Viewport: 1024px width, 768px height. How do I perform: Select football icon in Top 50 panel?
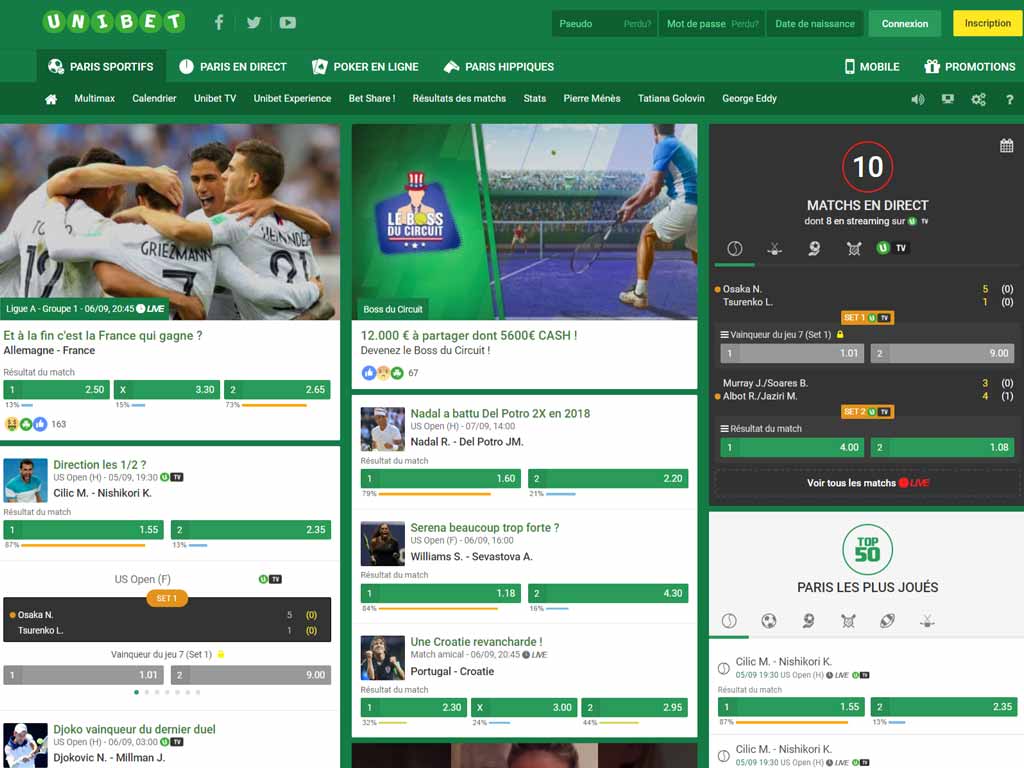pyautogui.click(x=769, y=620)
